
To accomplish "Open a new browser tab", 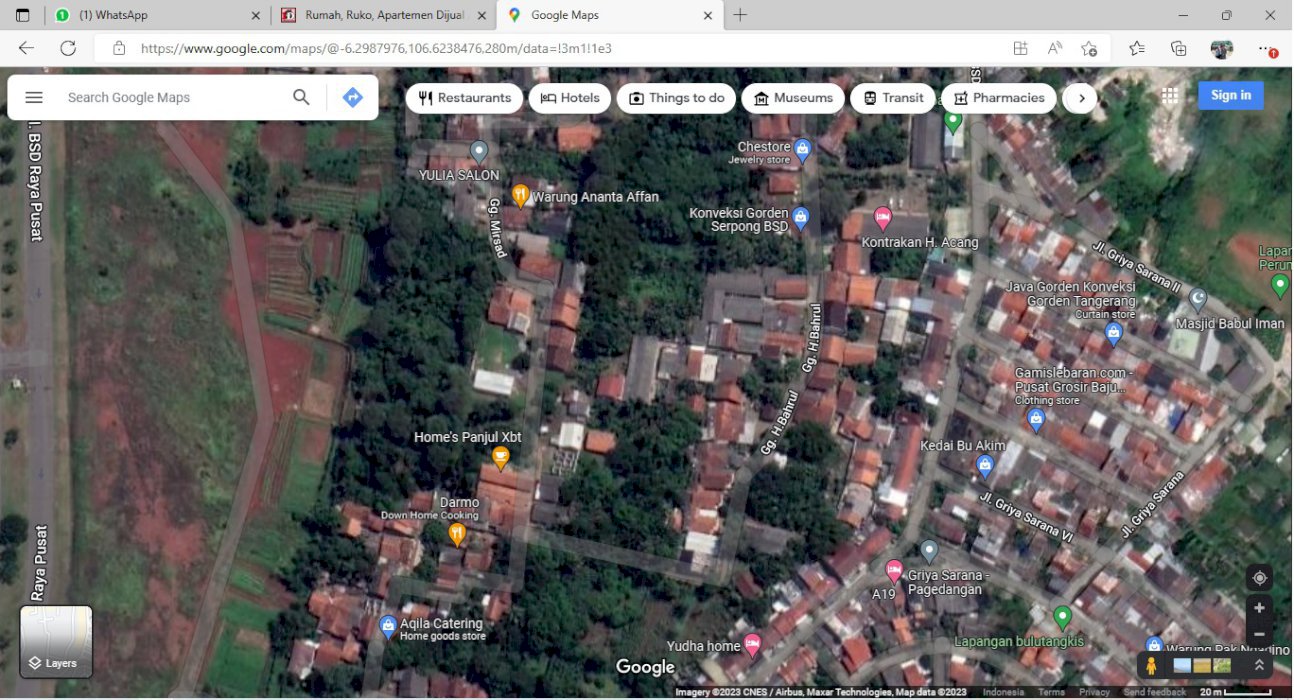I will click(x=740, y=15).
